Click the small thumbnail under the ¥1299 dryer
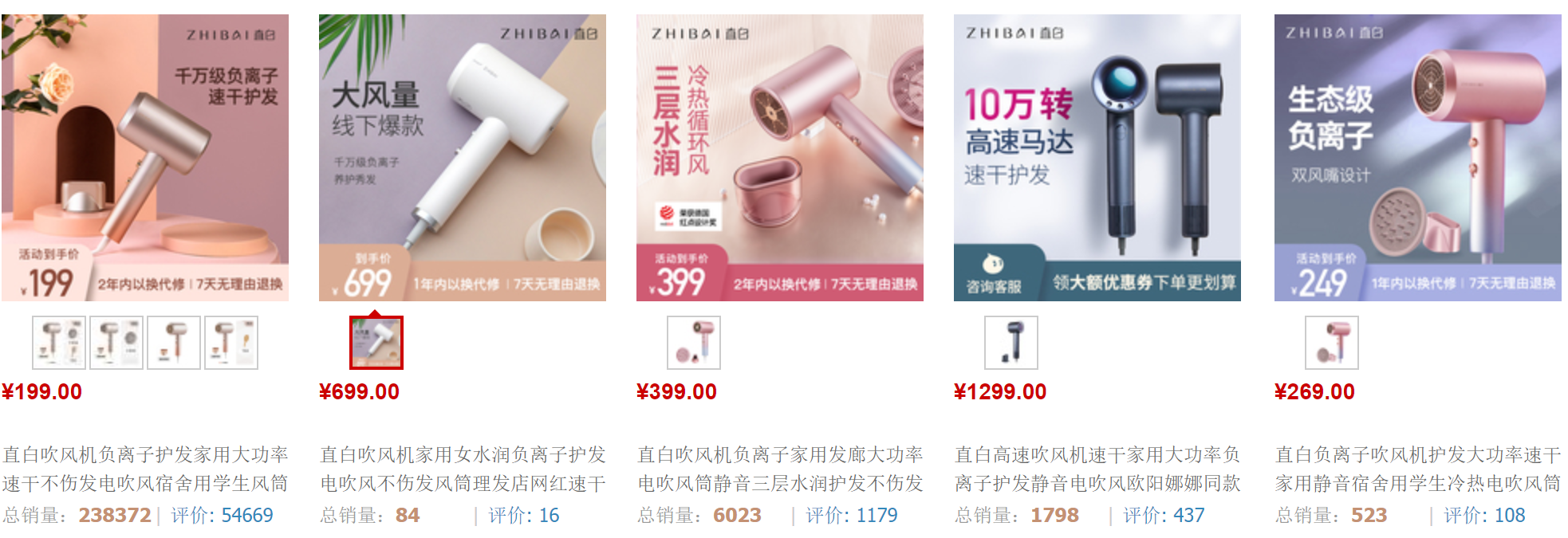The image size is (1568, 538). (x=1011, y=343)
